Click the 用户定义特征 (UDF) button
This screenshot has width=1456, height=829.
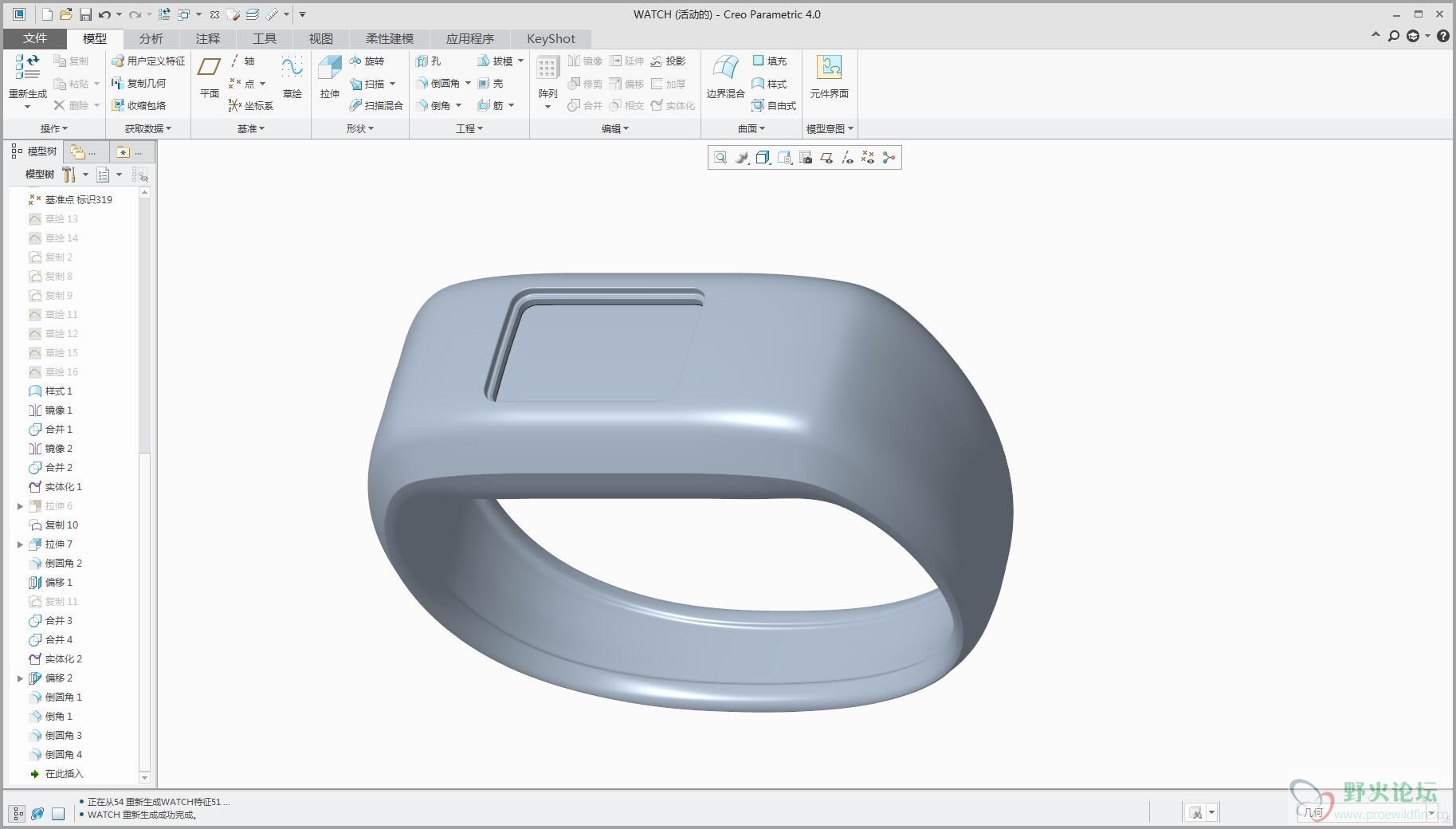click(x=148, y=61)
